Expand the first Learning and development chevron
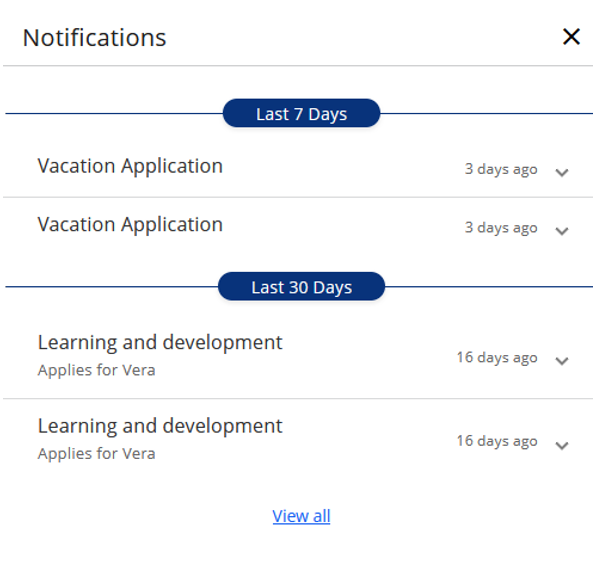The image size is (601, 561). [562, 361]
